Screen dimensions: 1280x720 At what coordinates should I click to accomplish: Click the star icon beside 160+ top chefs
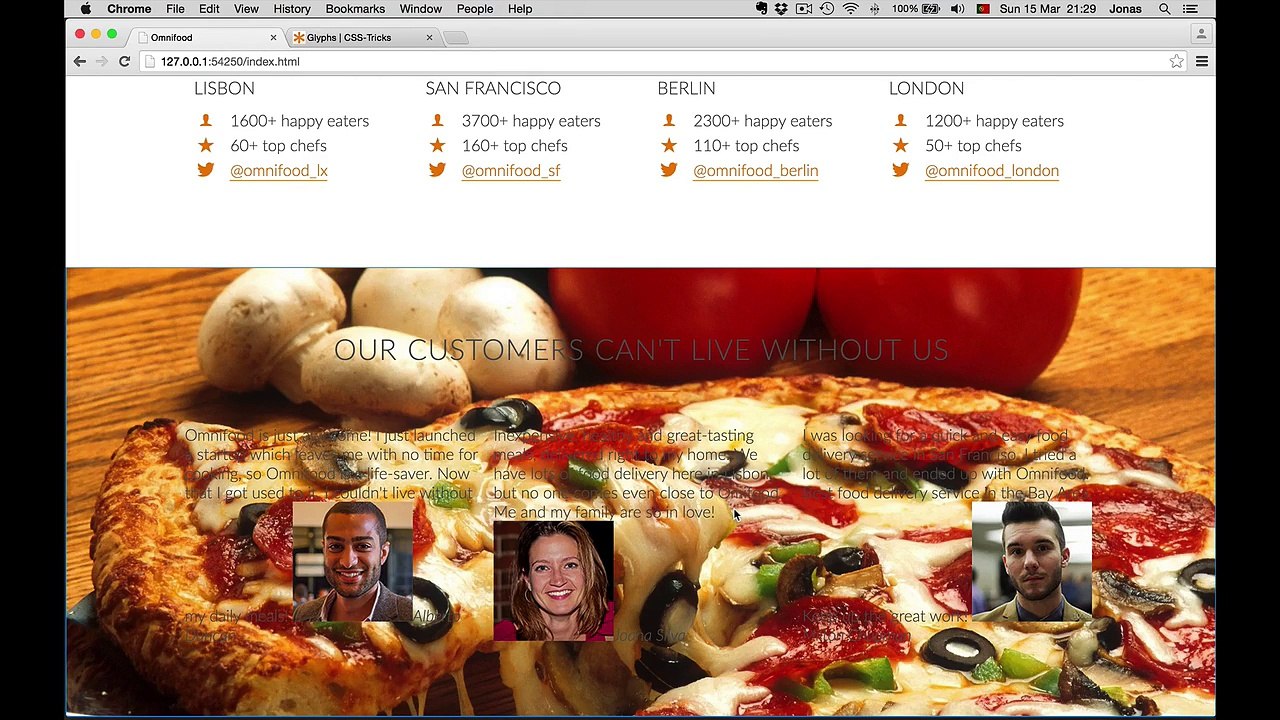[437, 145]
